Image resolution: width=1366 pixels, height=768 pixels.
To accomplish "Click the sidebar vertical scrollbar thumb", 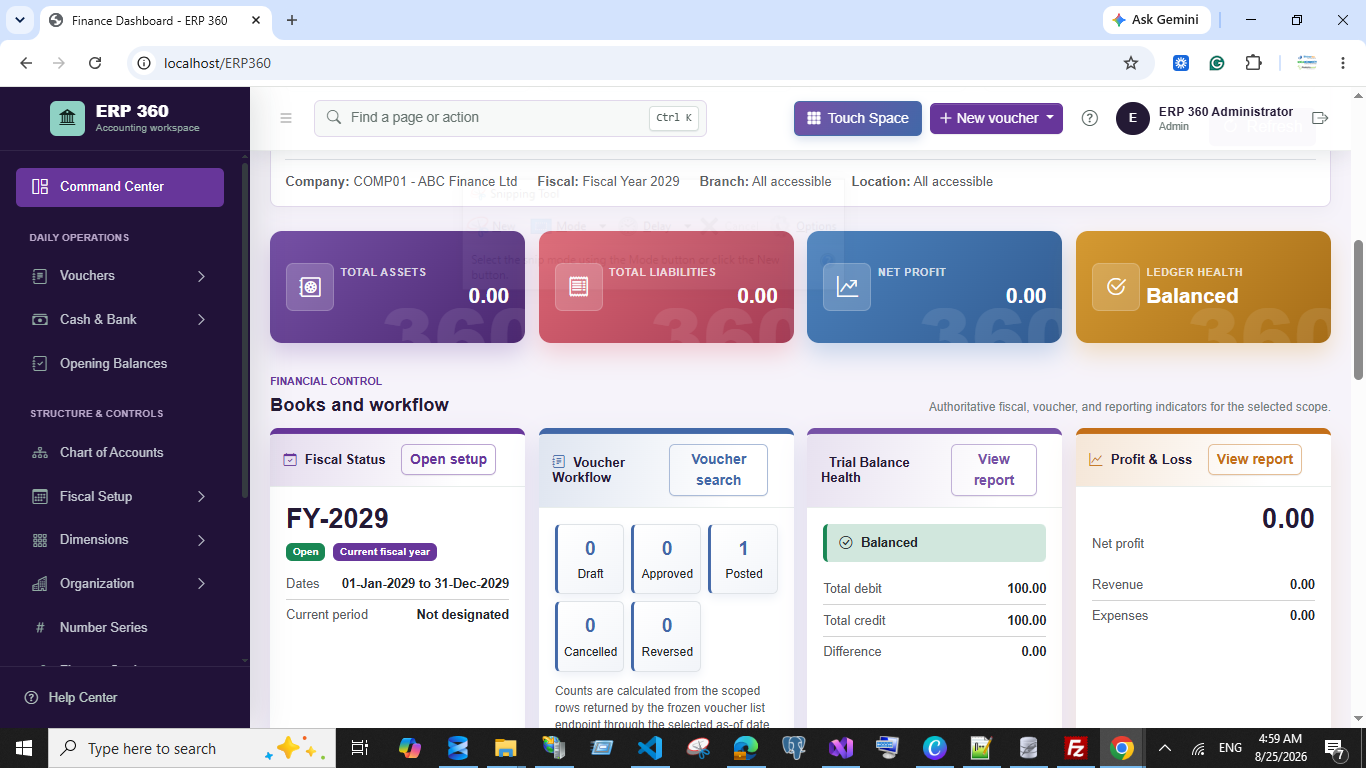I will point(245,330).
